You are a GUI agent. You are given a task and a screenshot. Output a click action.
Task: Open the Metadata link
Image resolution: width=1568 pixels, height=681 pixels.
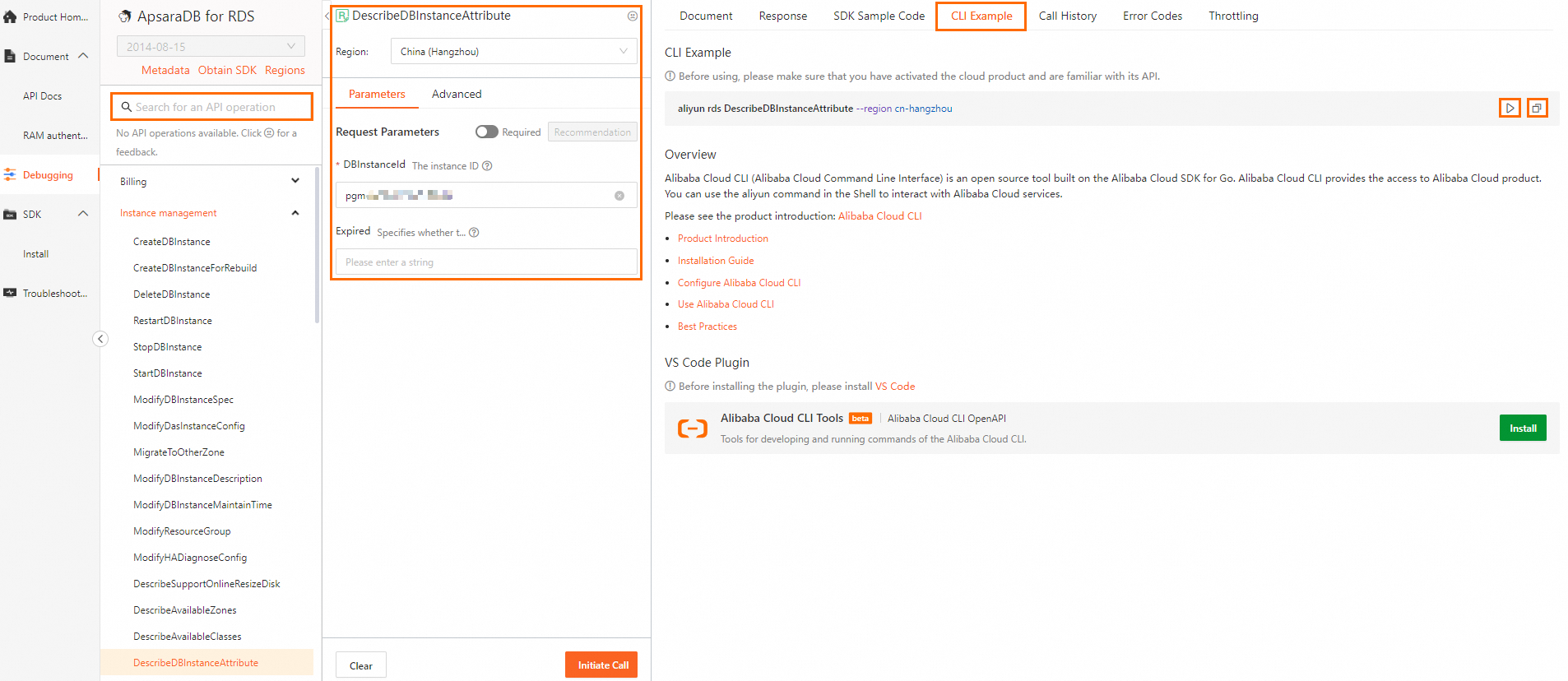[165, 70]
